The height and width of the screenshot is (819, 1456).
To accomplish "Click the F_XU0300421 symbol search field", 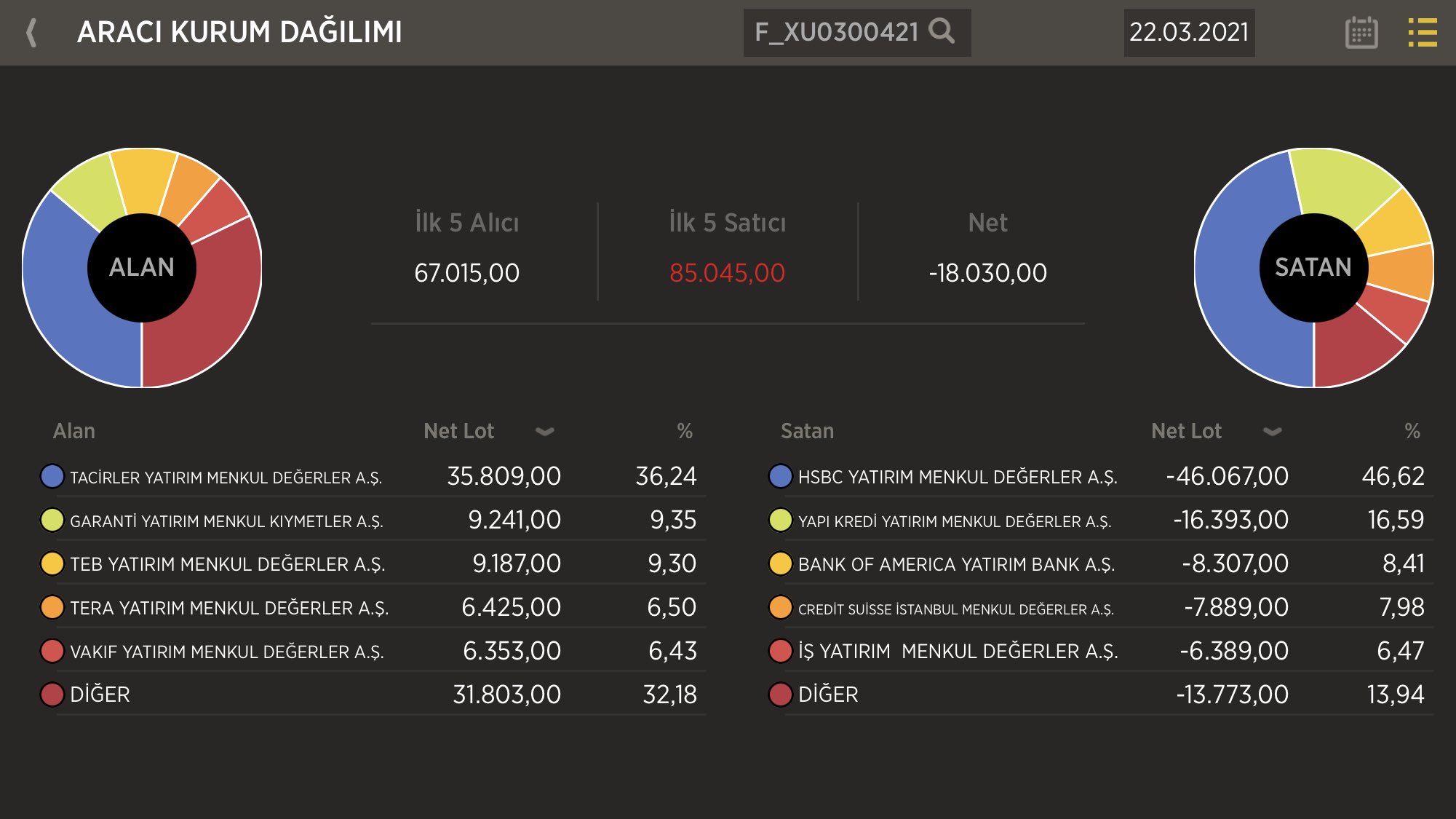I will tap(837, 33).
